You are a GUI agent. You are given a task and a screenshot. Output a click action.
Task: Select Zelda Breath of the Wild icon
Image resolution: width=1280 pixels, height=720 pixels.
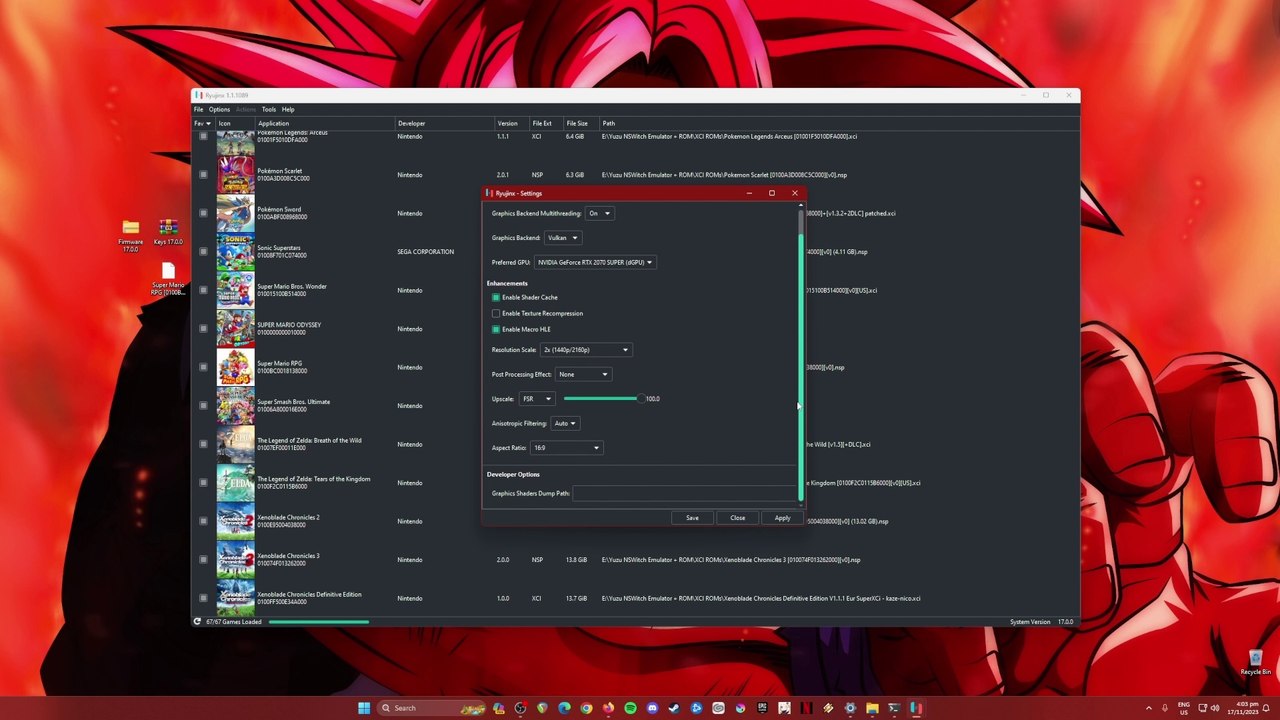pos(235,444)
